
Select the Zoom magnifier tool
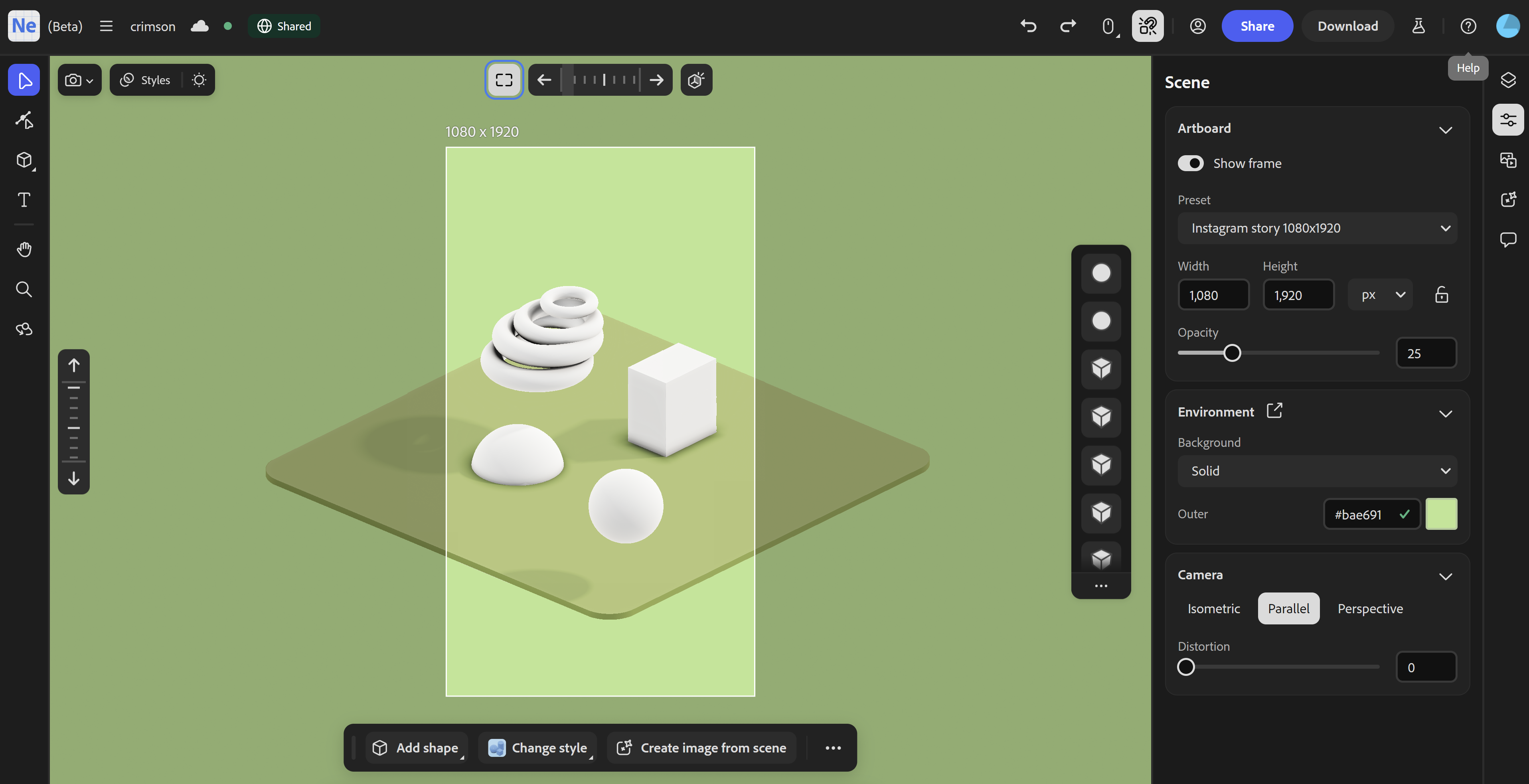24,289
